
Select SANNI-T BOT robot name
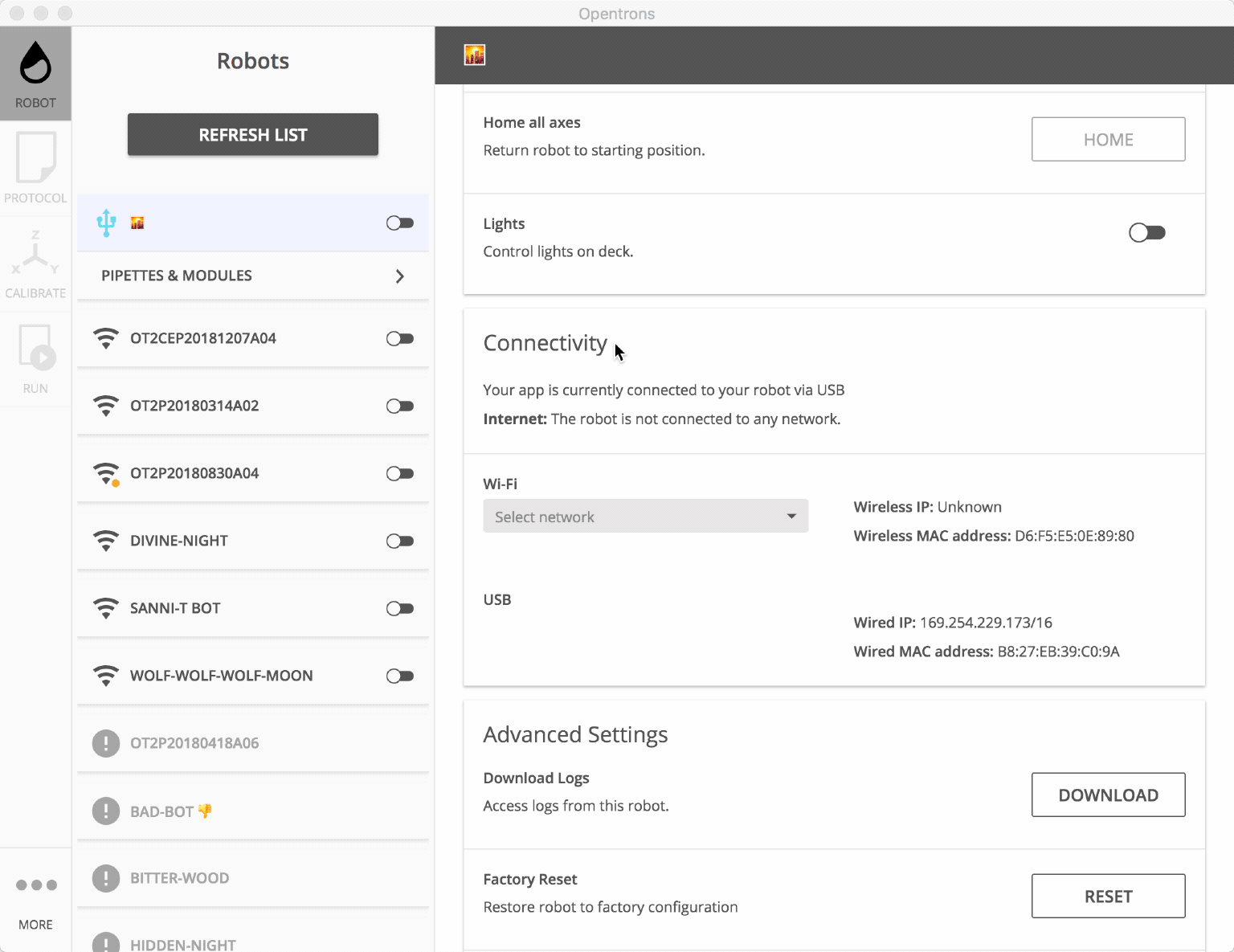pos(175,608)
